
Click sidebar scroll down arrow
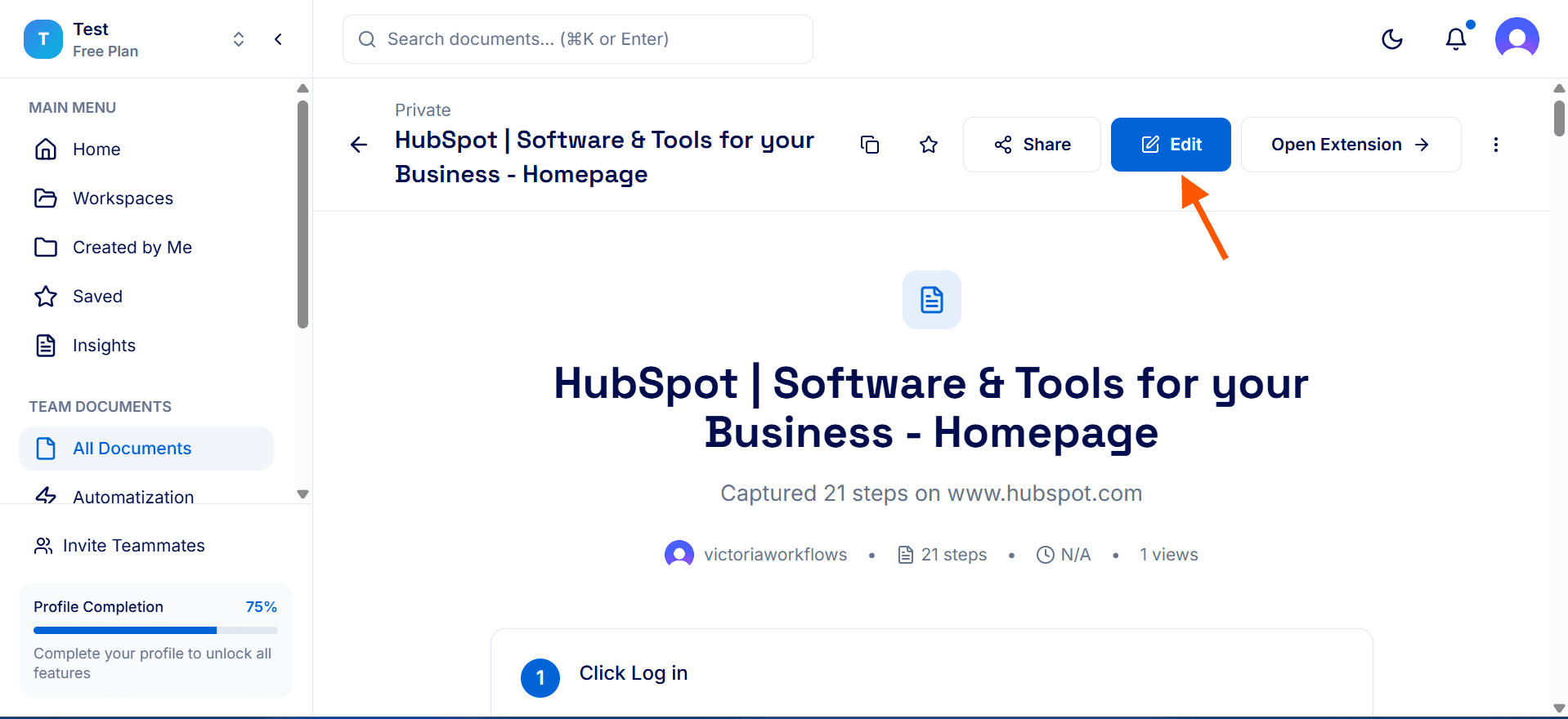(302, 494)
